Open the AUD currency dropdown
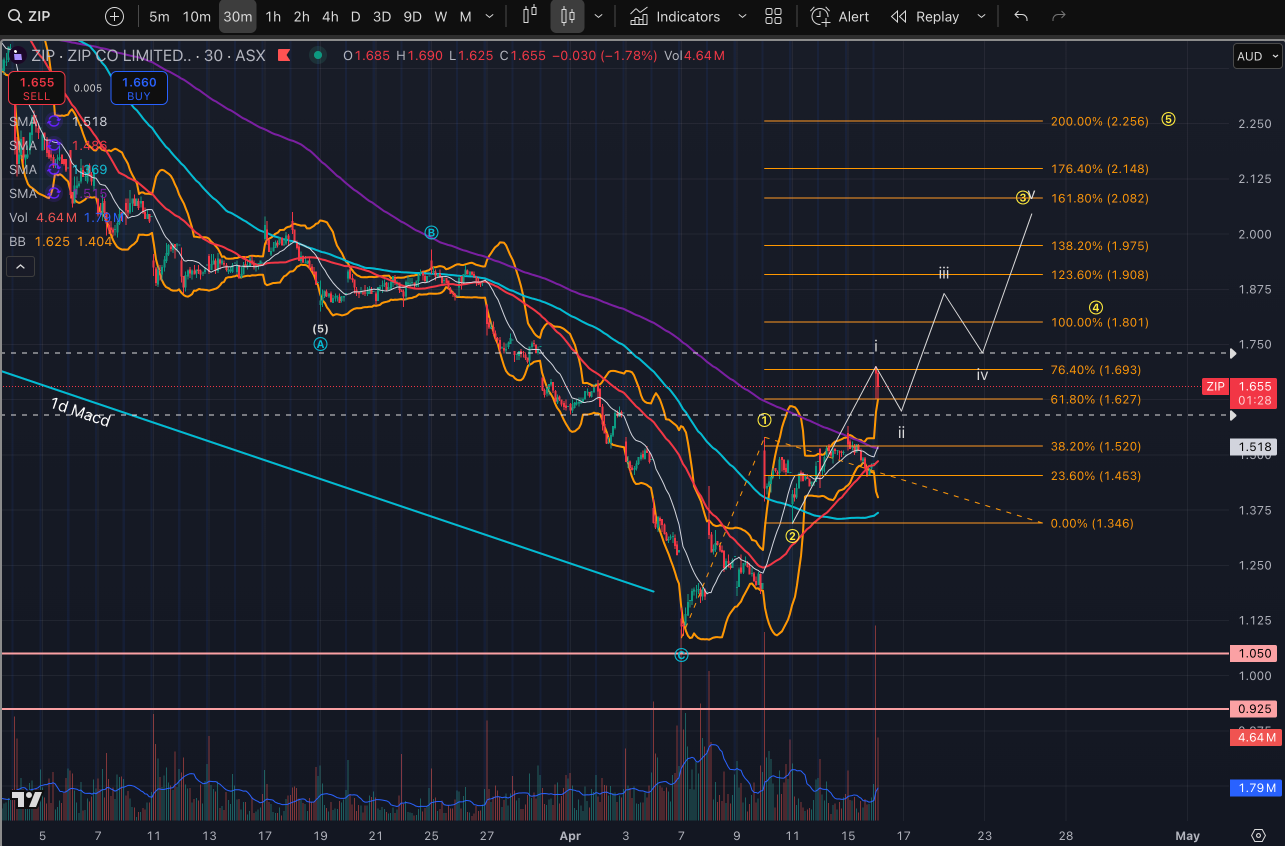The image size is (1285, 846). pyautogui.click(x=1256, y=56)
